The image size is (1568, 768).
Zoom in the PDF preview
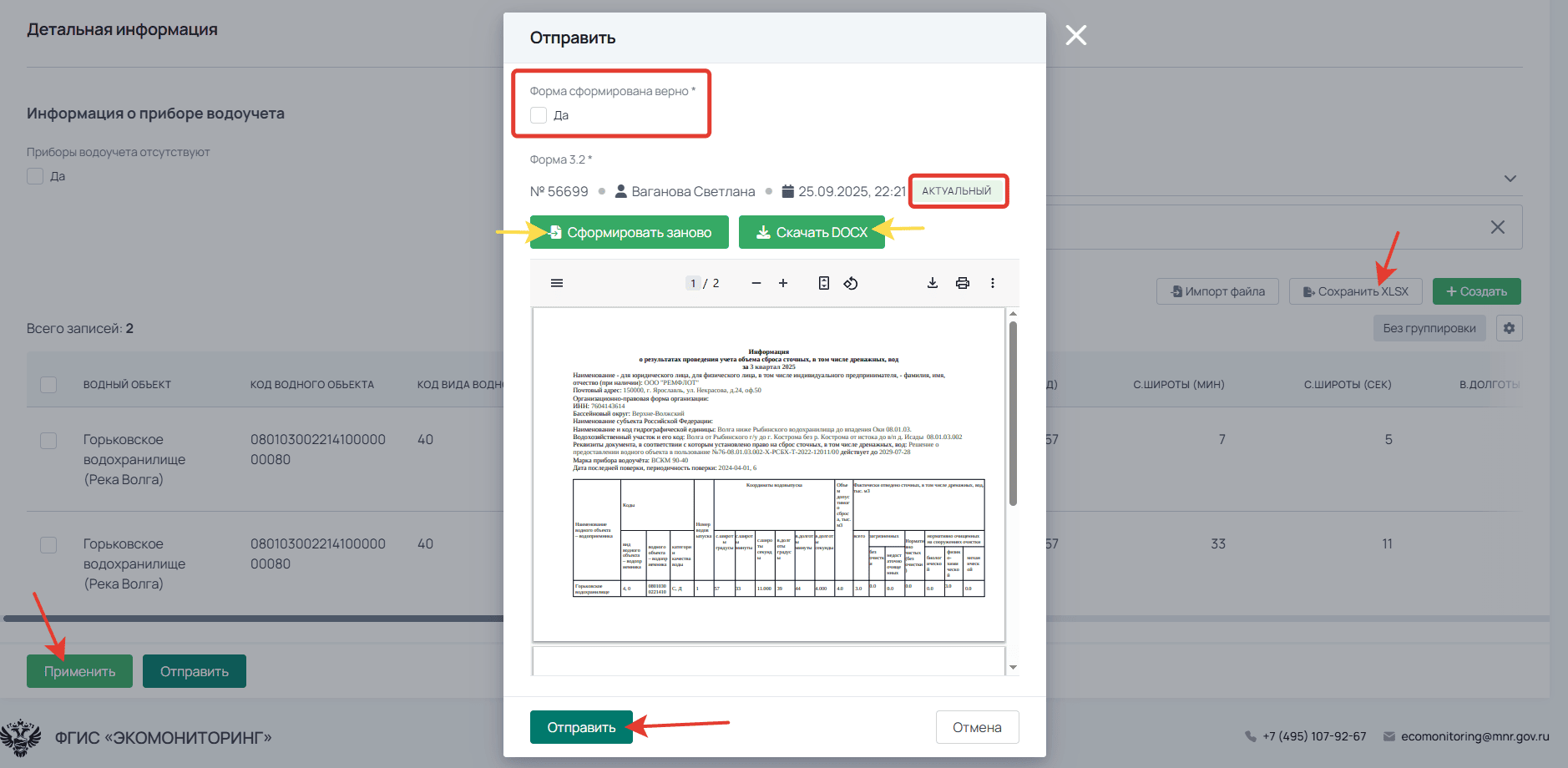[783, 283]
